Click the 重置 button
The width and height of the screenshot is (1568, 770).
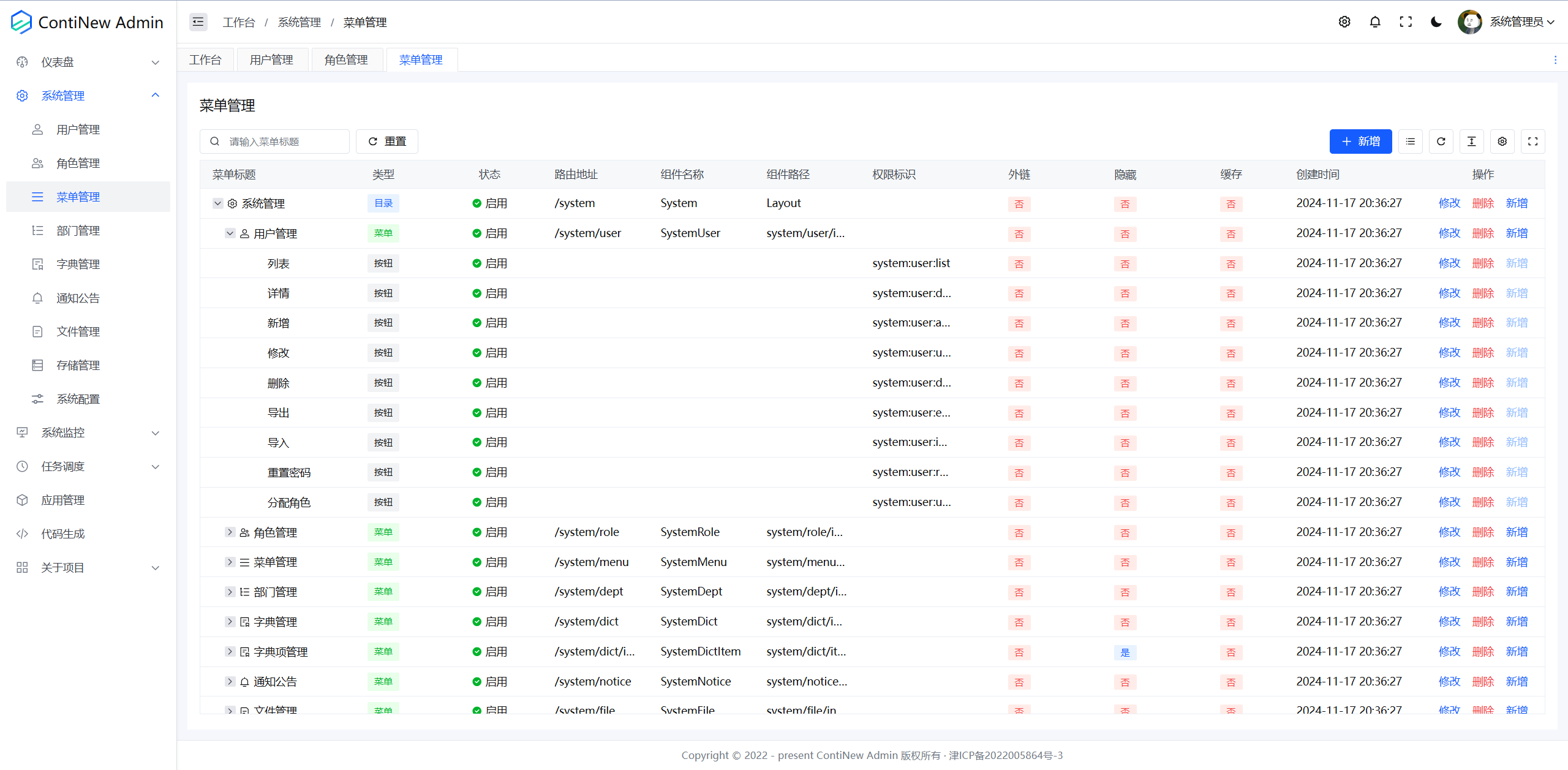pos(387,142)
